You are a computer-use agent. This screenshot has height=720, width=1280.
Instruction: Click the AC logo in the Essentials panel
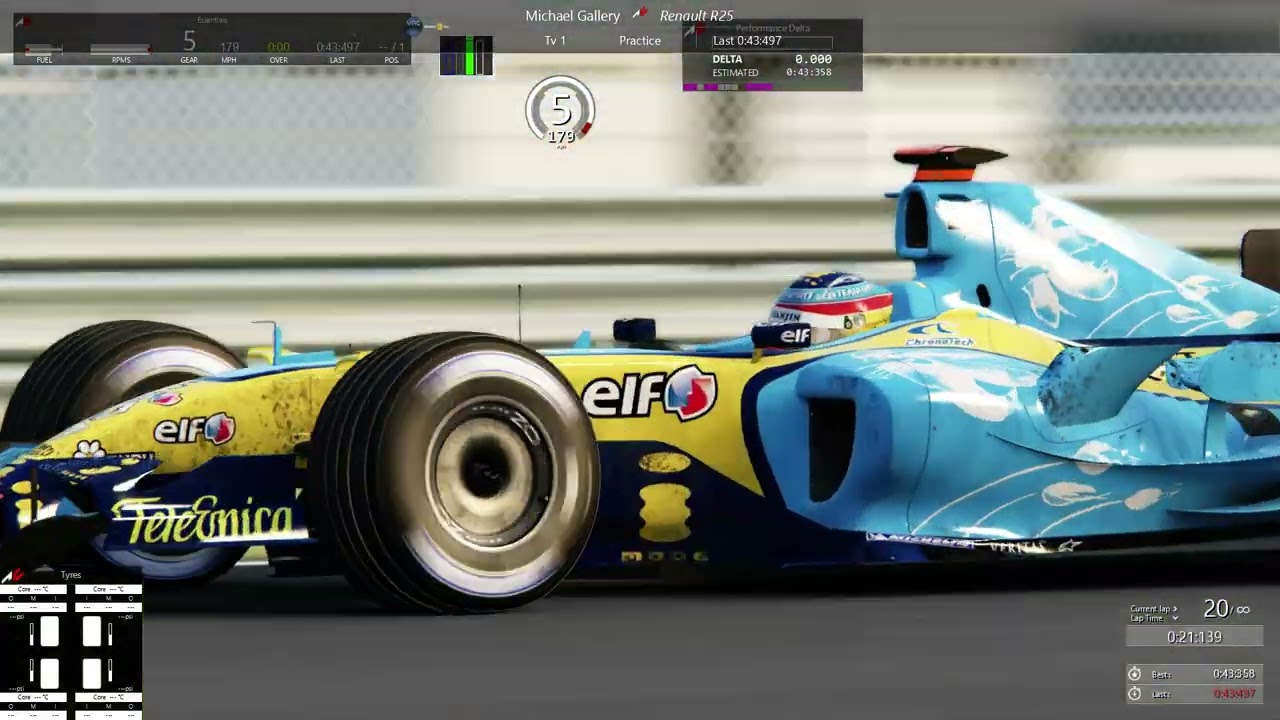[22, 22]
